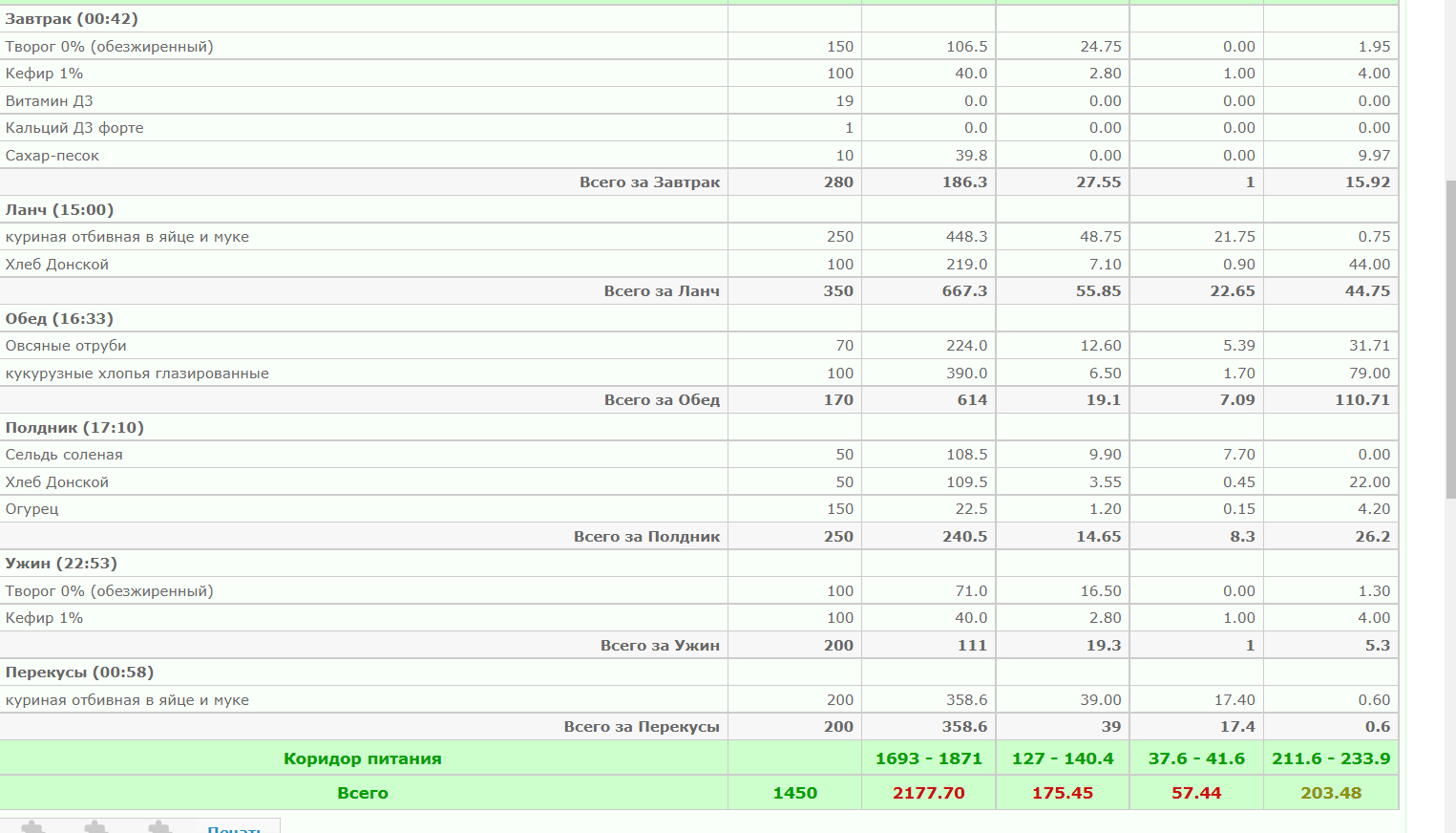Click the protein corridor '127 - 140.4'

(1063, 758)
